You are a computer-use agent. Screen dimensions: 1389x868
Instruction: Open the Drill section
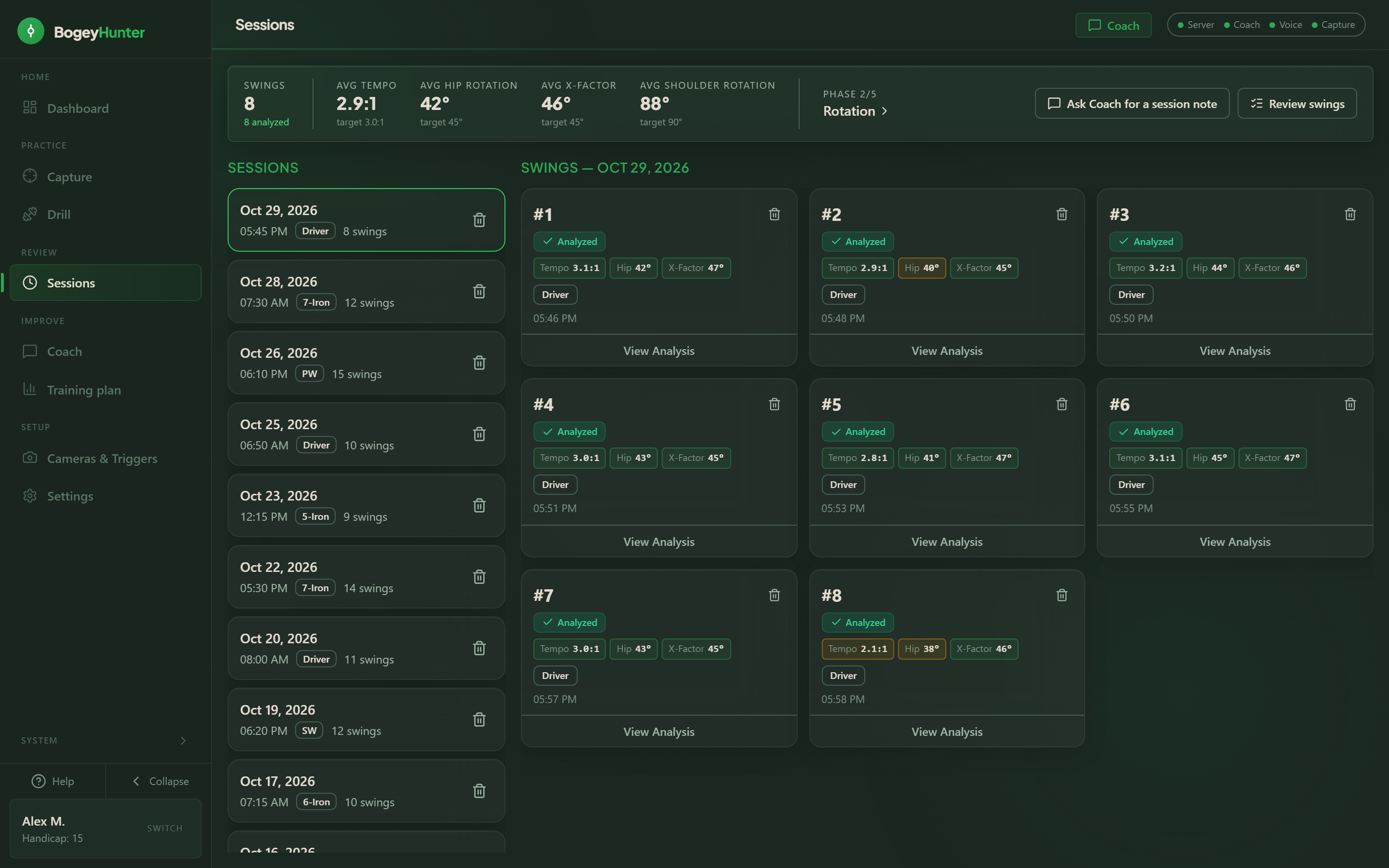point(106,214)
